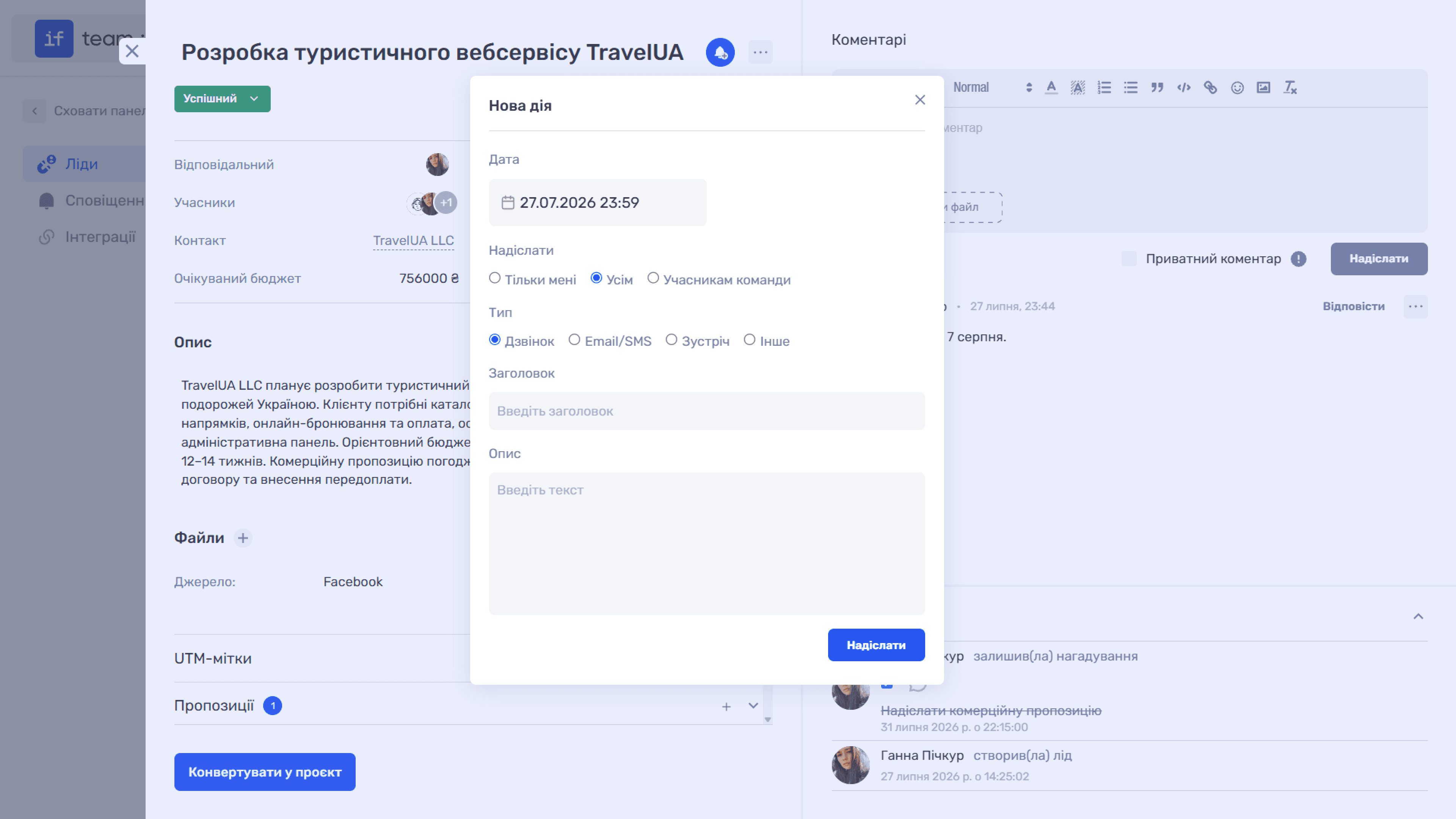Click the Опис text area in the dialog
This screenshot has height=819, width=1456.
click(706, 544)
